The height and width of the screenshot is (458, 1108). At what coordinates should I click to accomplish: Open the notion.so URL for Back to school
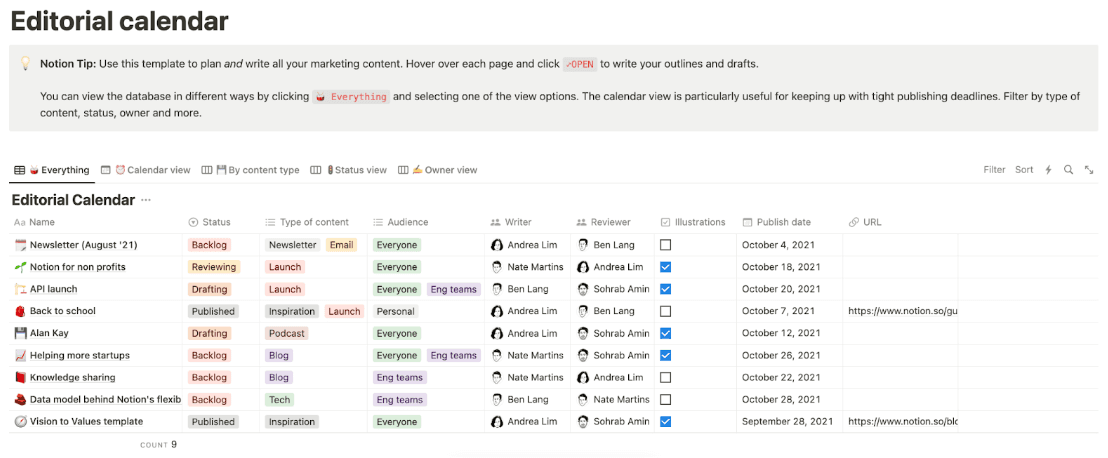pyautogui.click(x=902, y=311)
